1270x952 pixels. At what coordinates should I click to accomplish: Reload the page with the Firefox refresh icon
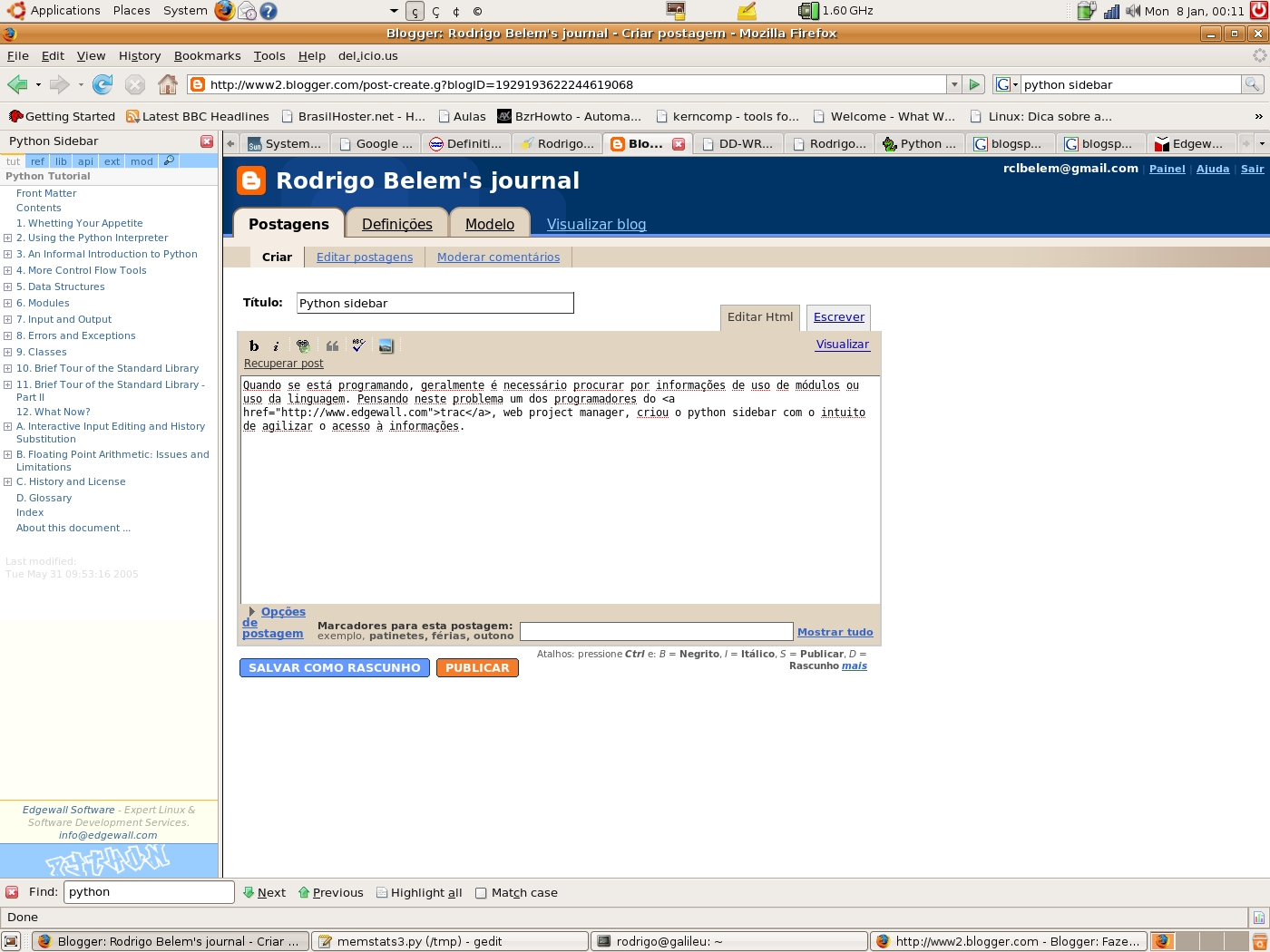[103, 84]
